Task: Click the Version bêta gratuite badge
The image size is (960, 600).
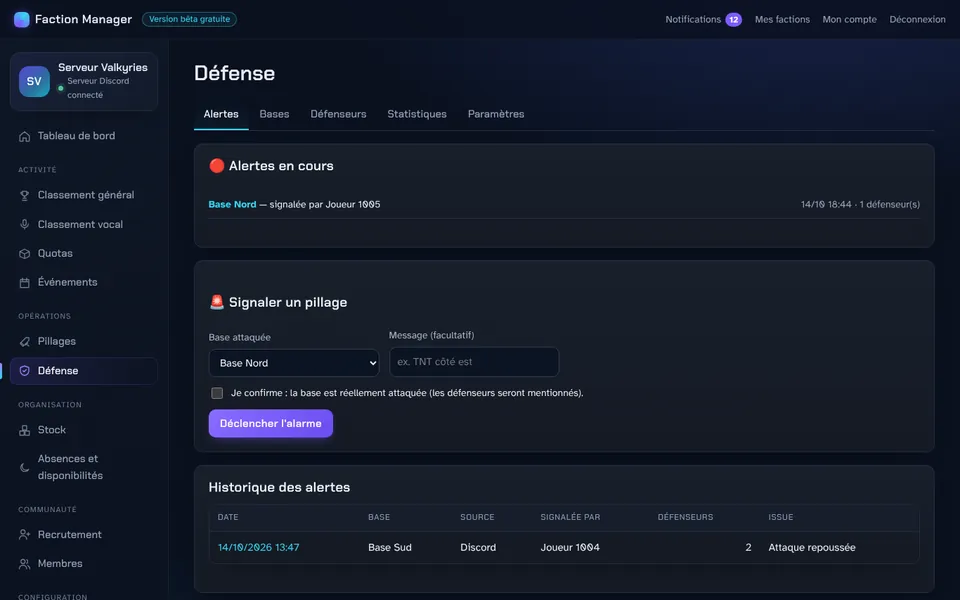Action: click(x=189, y=20)
